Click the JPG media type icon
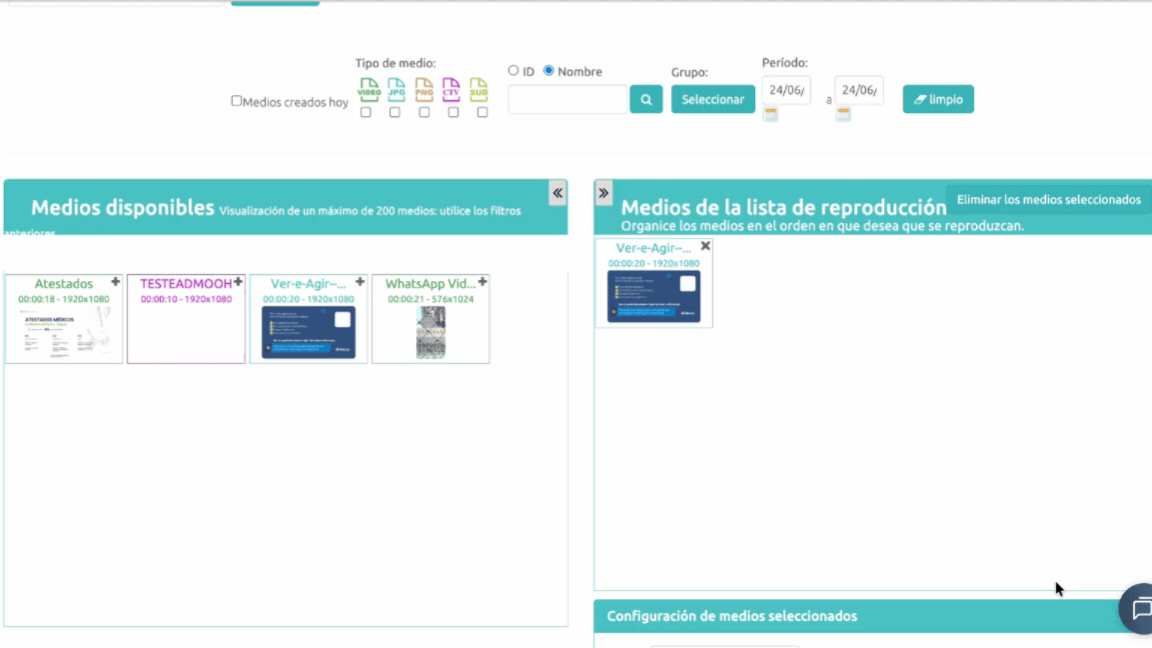 coord(396,89)
